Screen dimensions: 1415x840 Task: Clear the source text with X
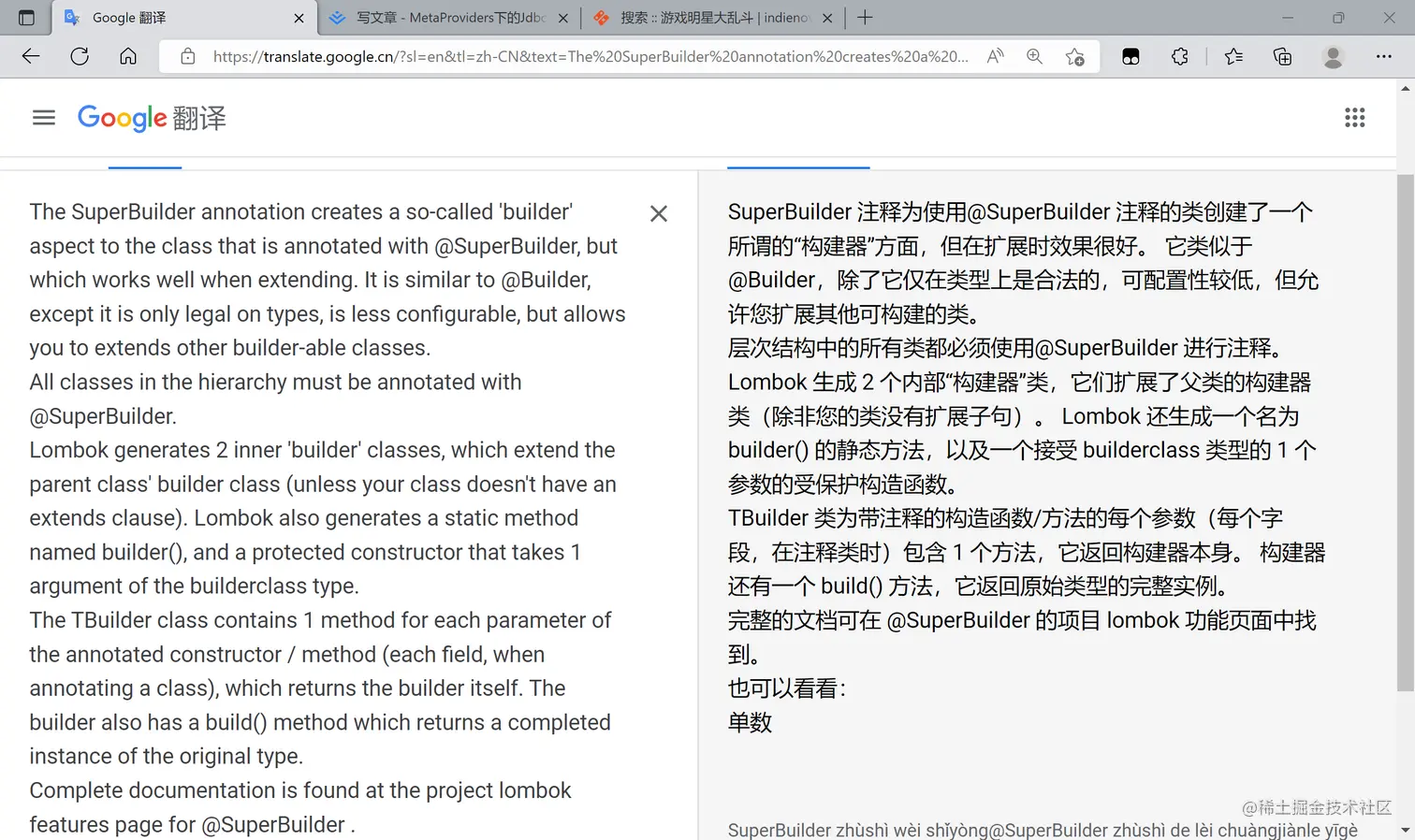point(659,213)
